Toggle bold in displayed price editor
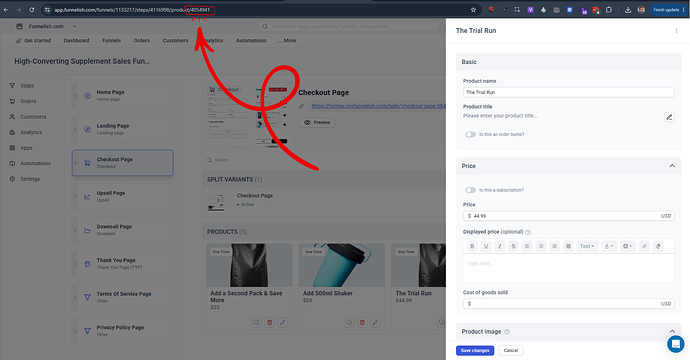Viewport: 690px width, 360px height. coord(472,246)
